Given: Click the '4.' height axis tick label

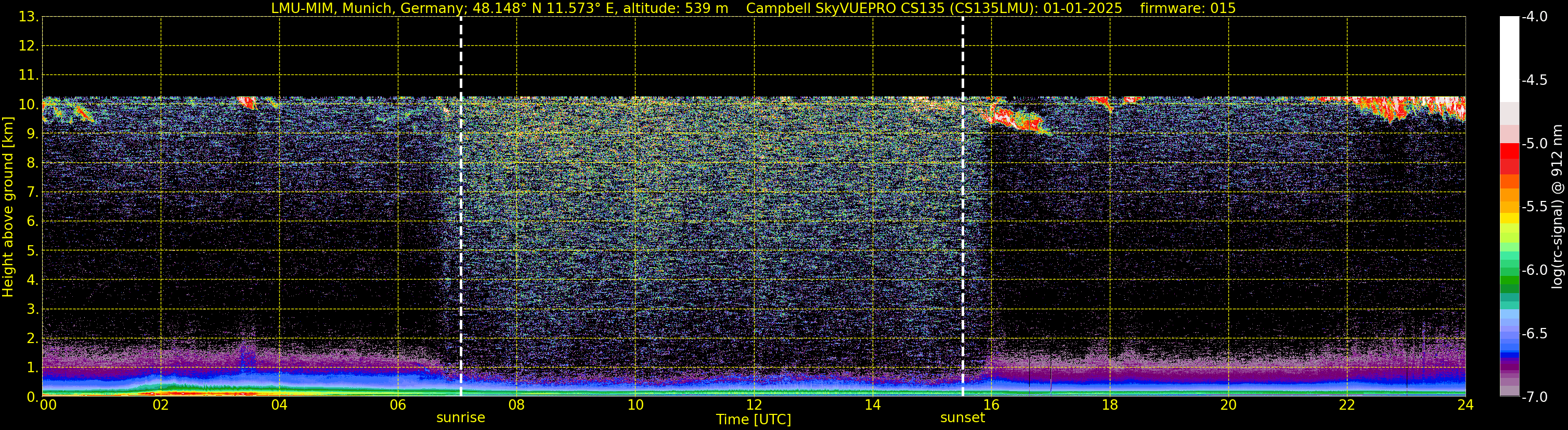Looking at the screenshot, I should click(33, 280).
